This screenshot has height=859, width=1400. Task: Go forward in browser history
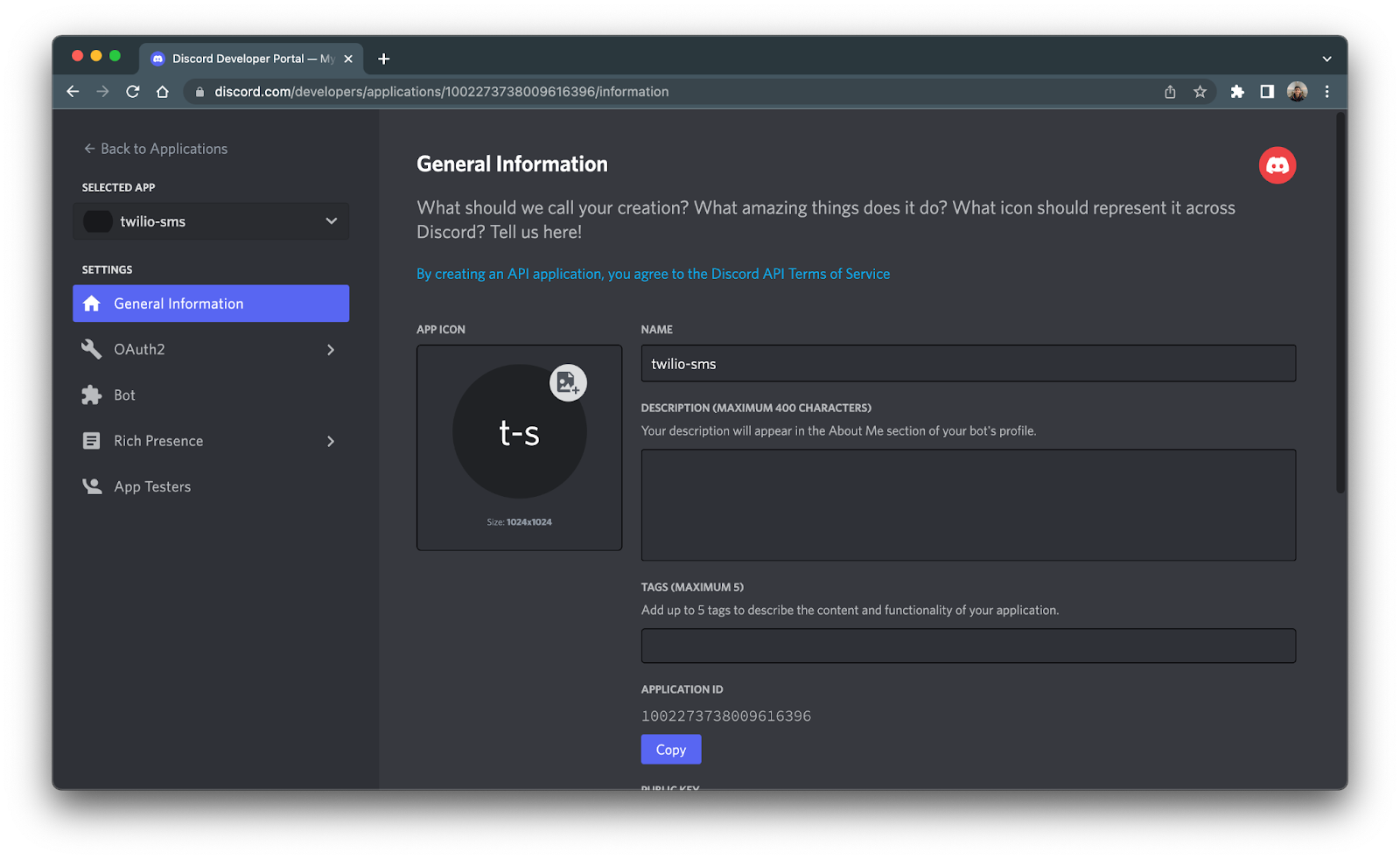[x=102, y=92]
